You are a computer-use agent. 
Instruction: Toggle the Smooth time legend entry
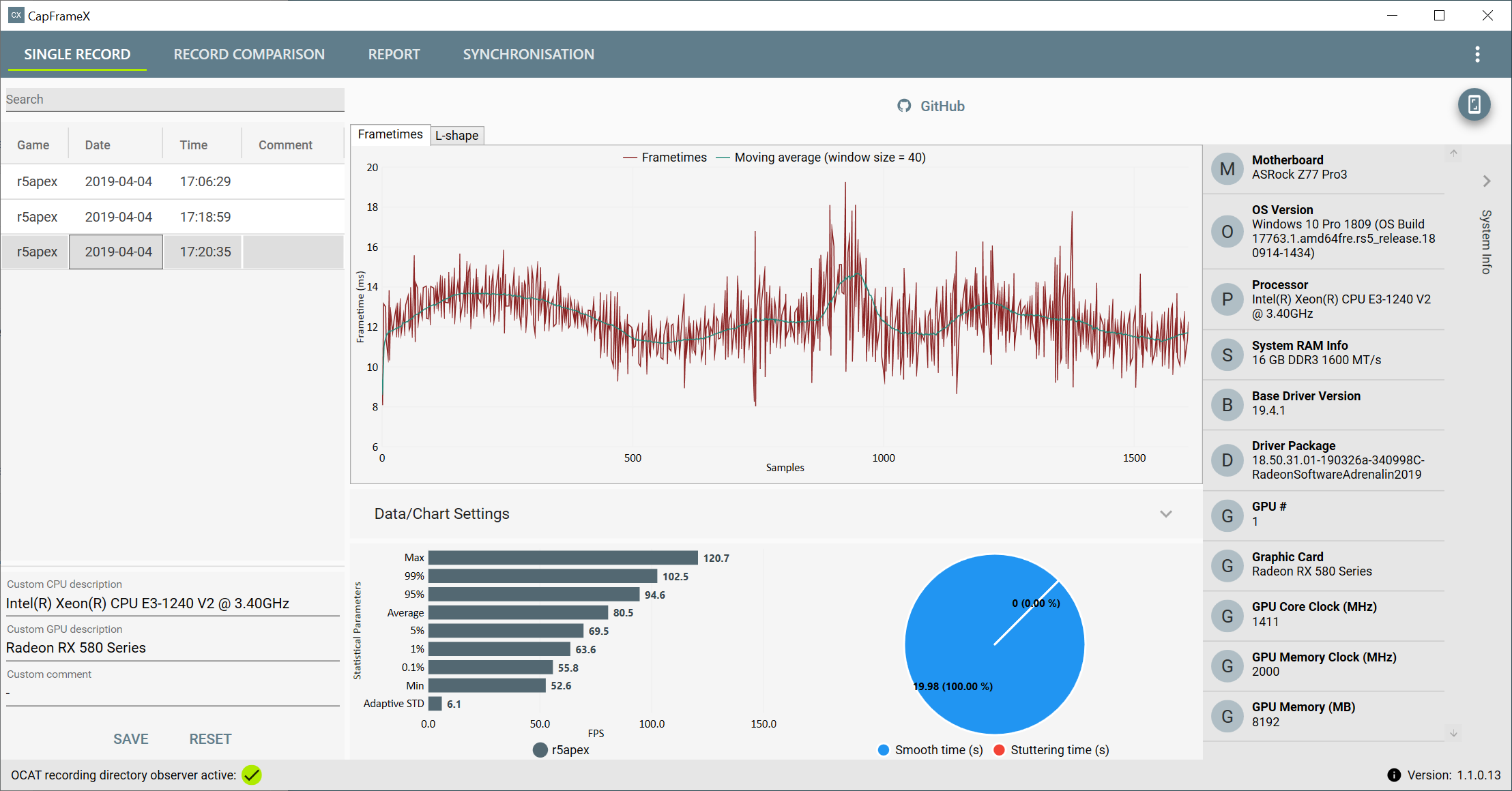(931, 750)
